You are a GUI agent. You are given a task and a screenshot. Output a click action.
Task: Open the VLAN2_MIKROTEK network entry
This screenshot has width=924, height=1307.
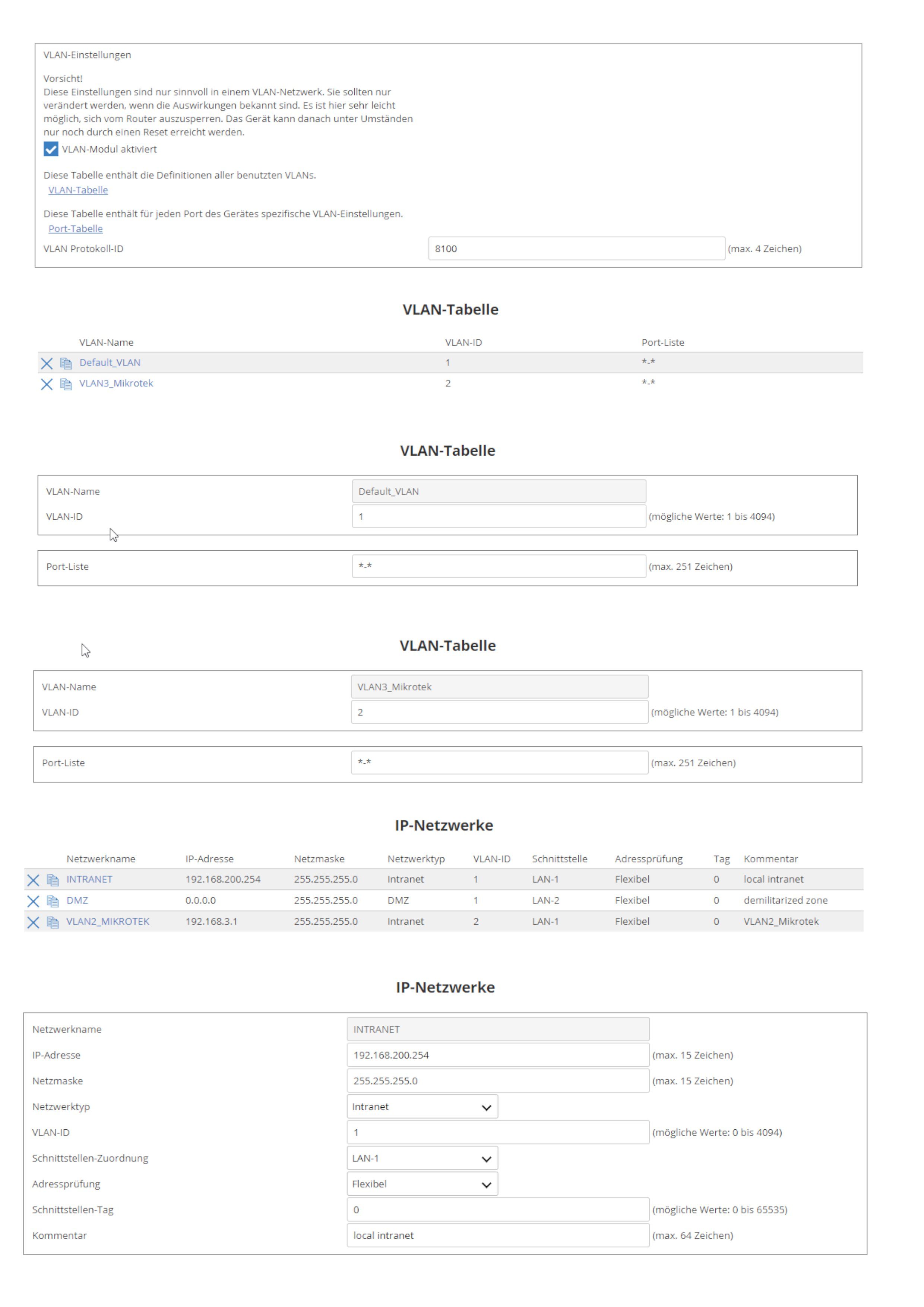click(x=108, y=922)
